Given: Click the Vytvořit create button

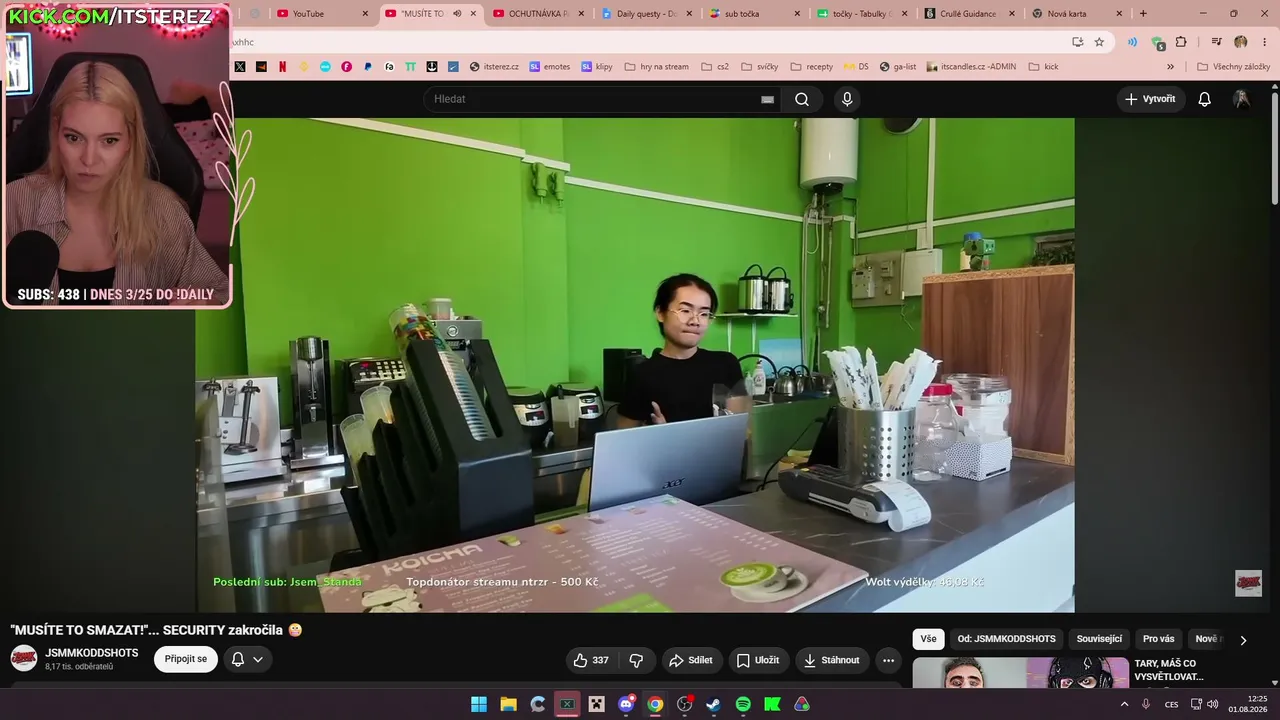Looking at the screenshot, I should click(x=1150, y=99).
